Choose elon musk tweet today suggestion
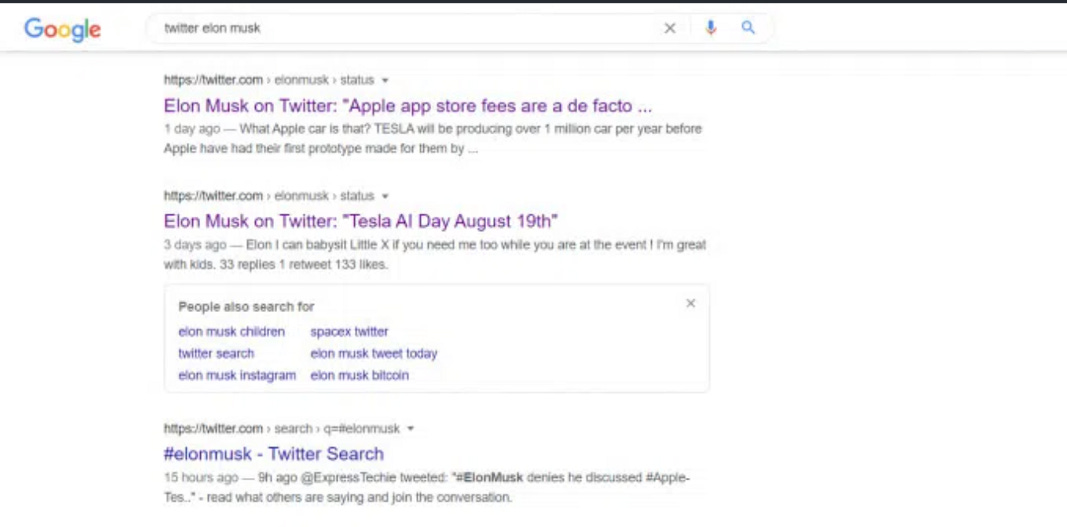The width and height of the screenshot is (1067, 527). 374,353
